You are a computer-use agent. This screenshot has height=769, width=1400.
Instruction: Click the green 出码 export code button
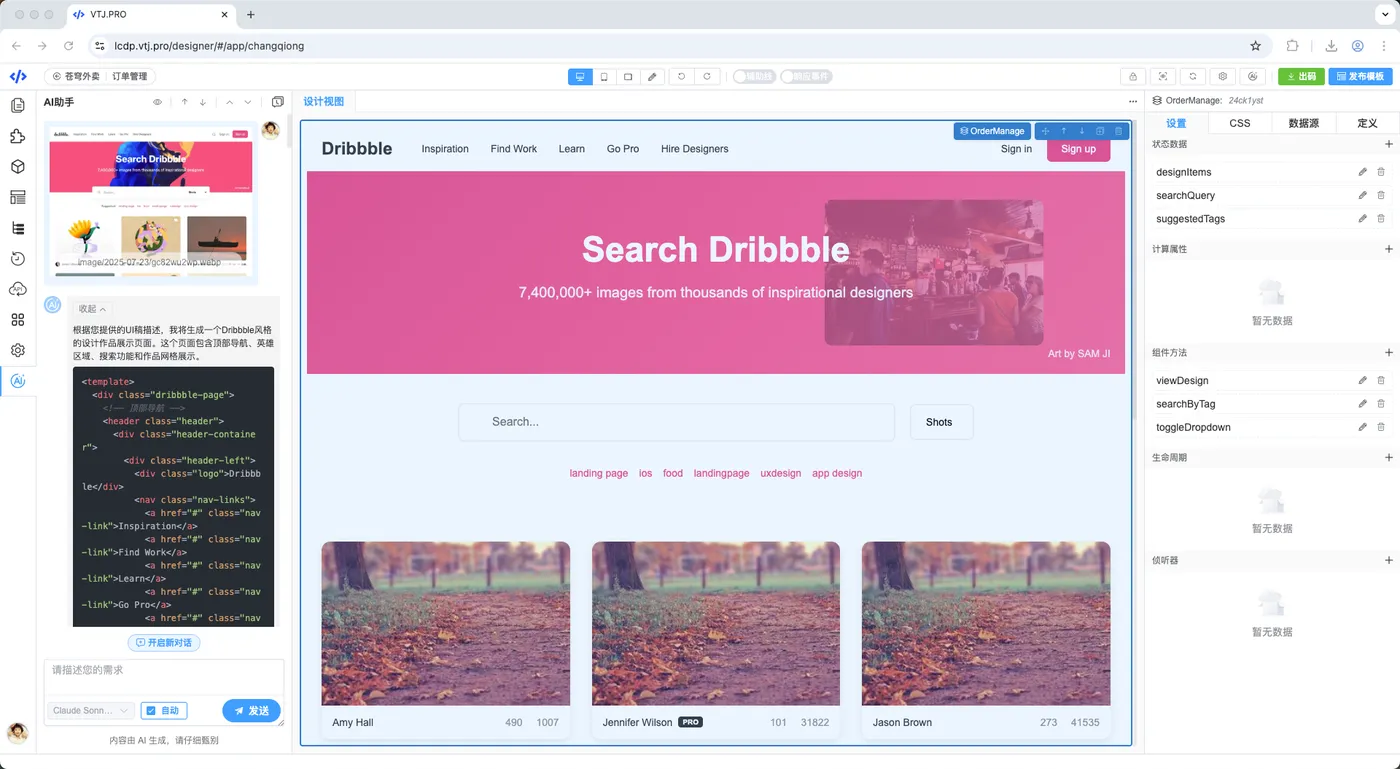(1301, 77)
